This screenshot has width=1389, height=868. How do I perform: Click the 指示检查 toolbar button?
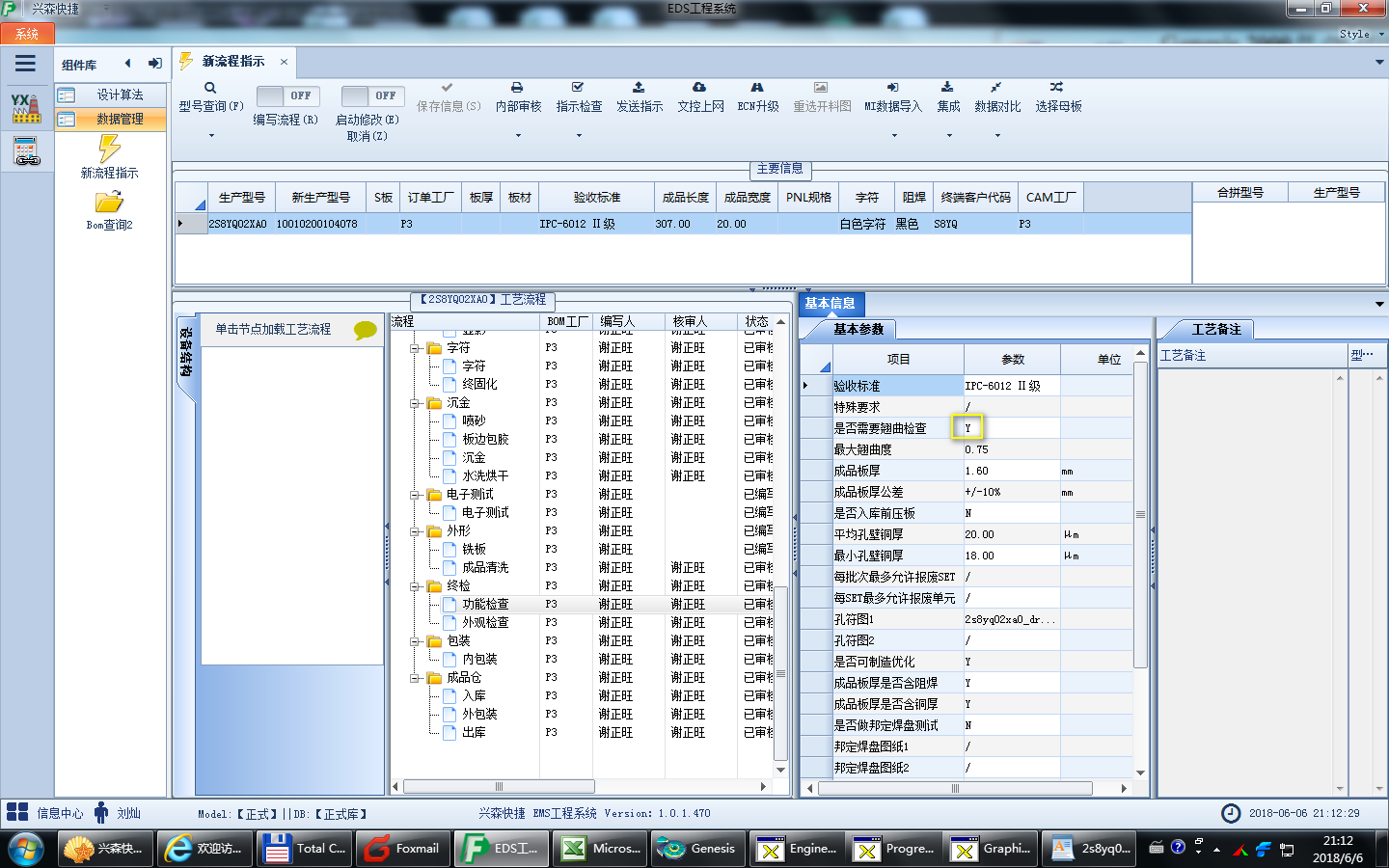(579, 97)
